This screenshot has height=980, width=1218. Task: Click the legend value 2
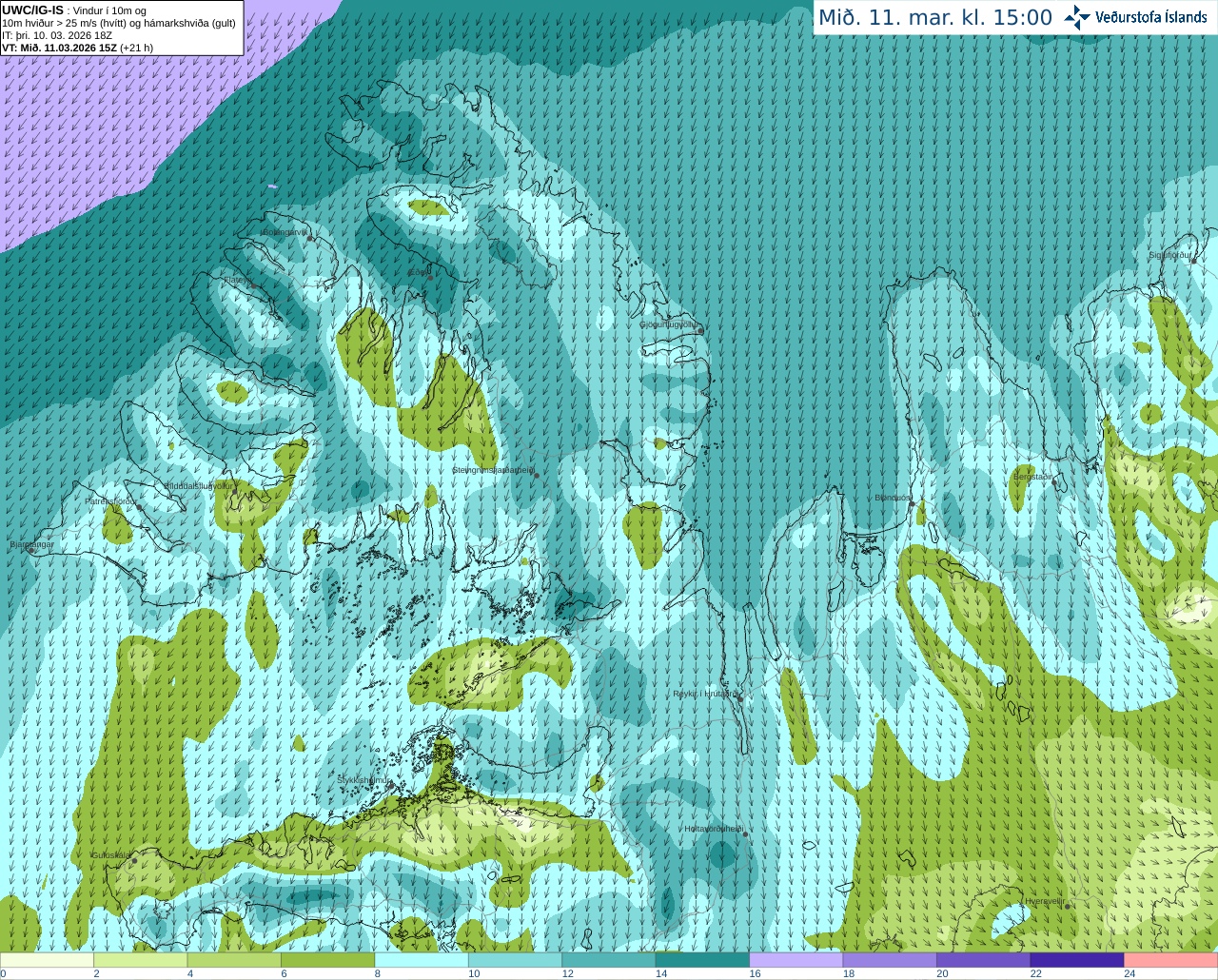click(96, 973)
